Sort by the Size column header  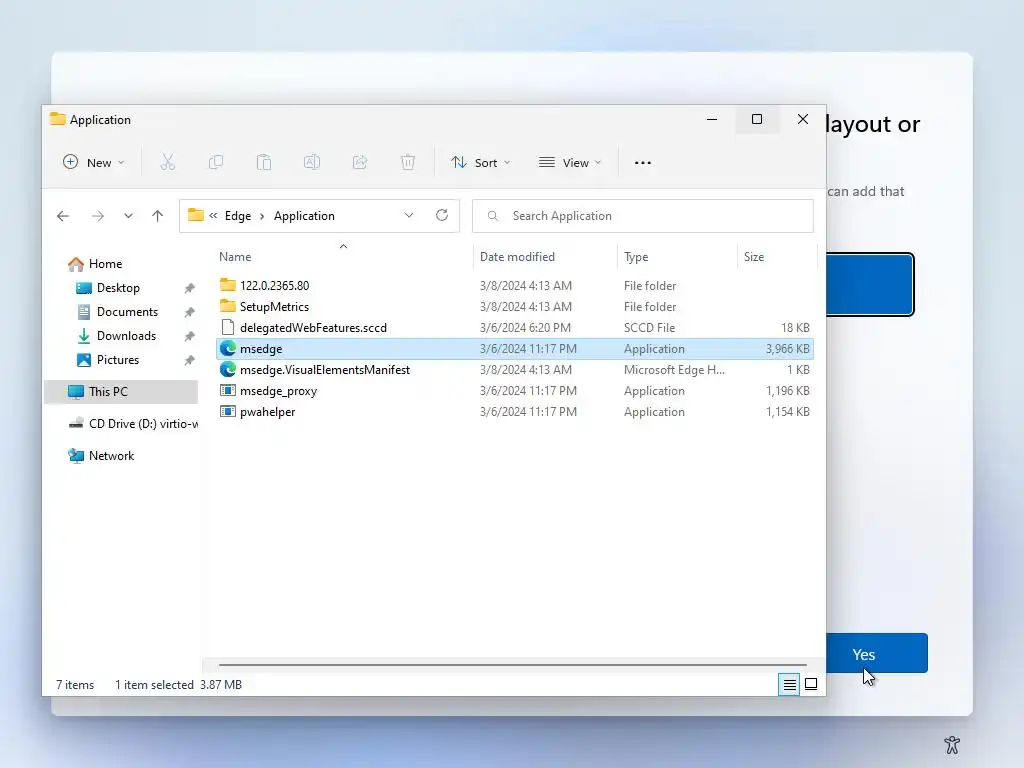777,257
